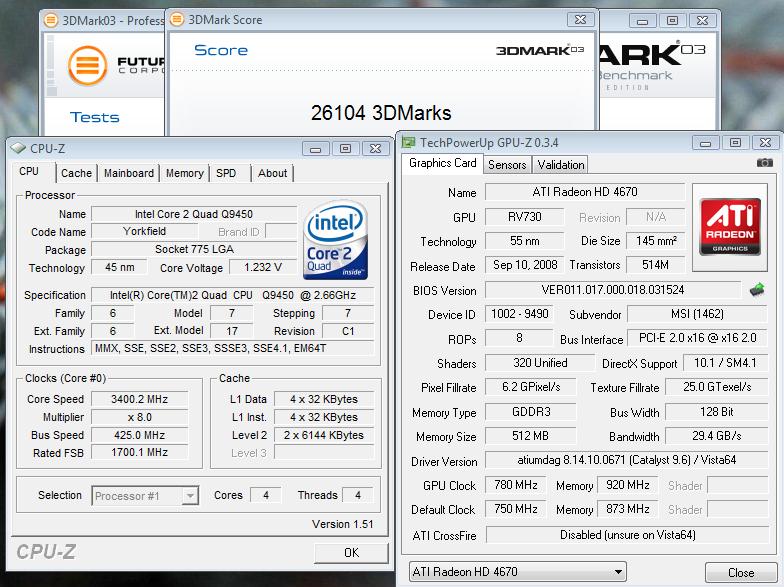Click the BIOS Version field in GPU-Z
Viewport: 784px width, 587px height.
(x=612, y=290)
